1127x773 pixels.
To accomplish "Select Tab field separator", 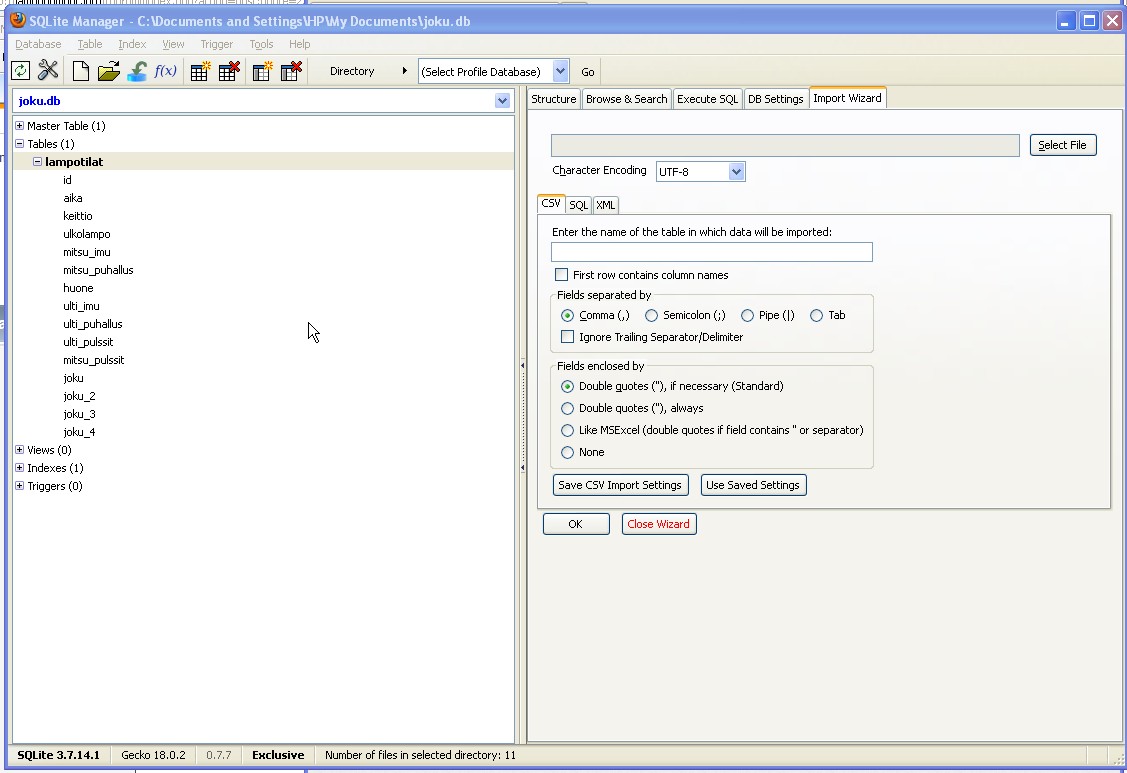I will click(x=816, y=315).
